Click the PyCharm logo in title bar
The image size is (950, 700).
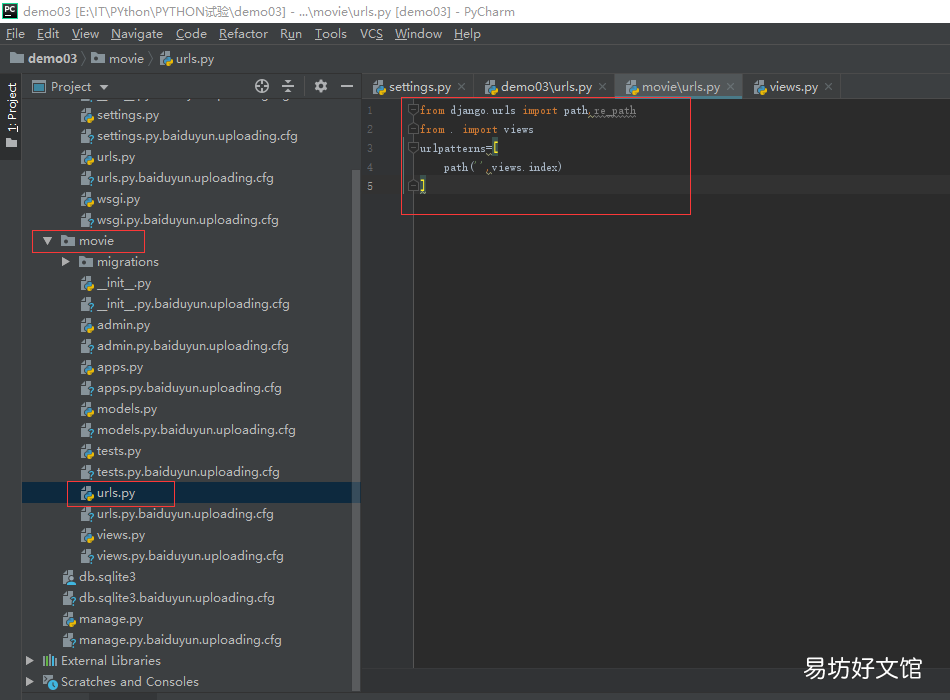pos(10,11)
